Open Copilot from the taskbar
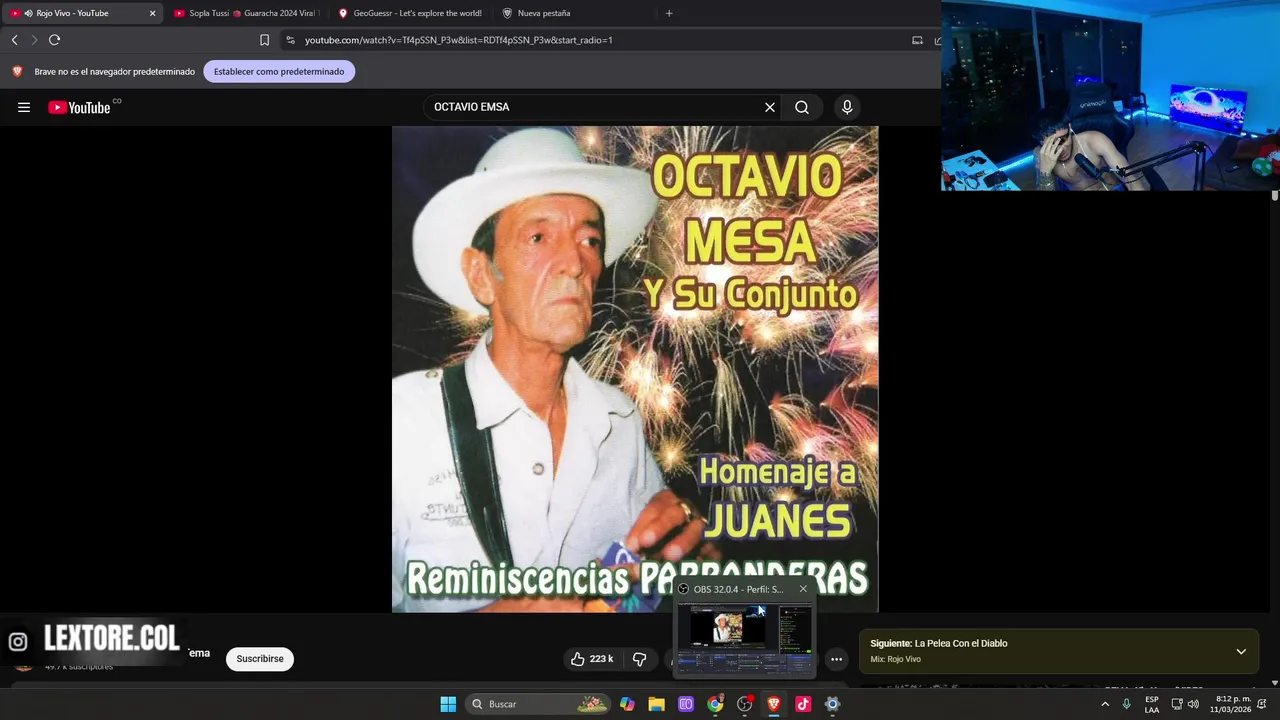 [627, 704]
